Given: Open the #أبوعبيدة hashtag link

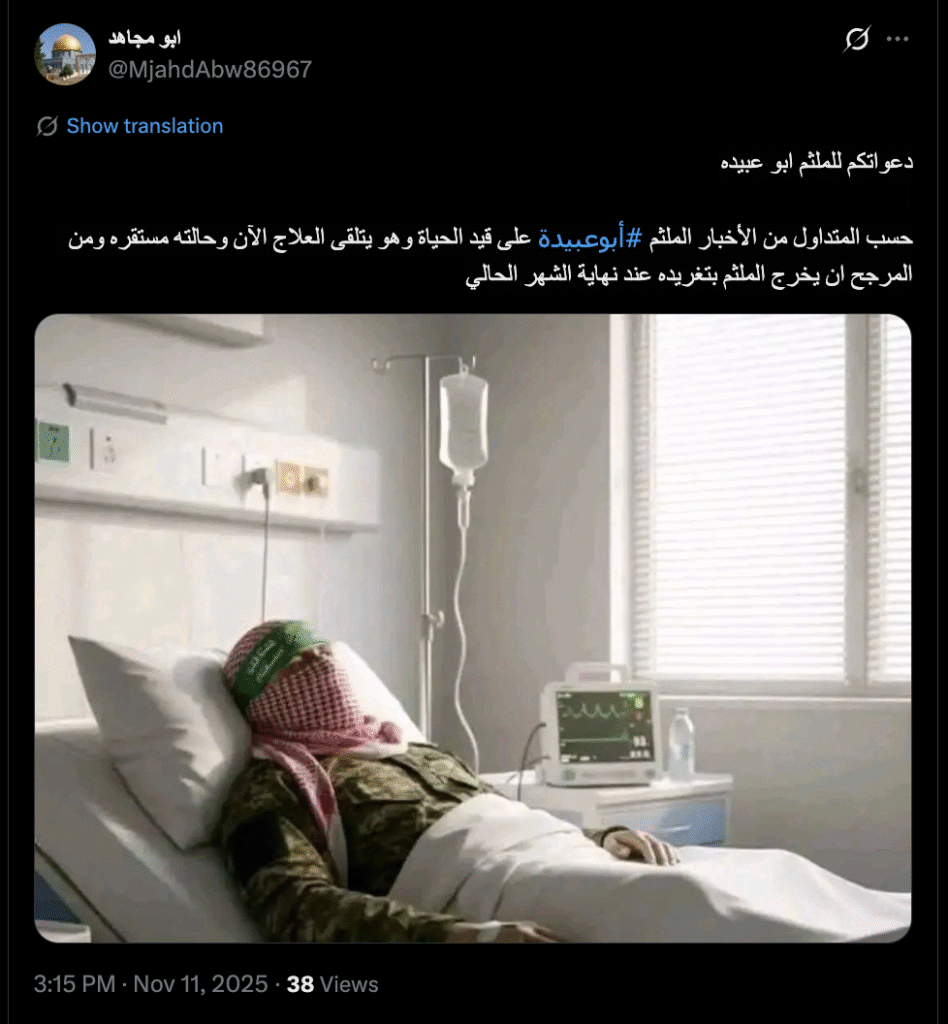Looking at the screenshot, I should pos(590,238).
